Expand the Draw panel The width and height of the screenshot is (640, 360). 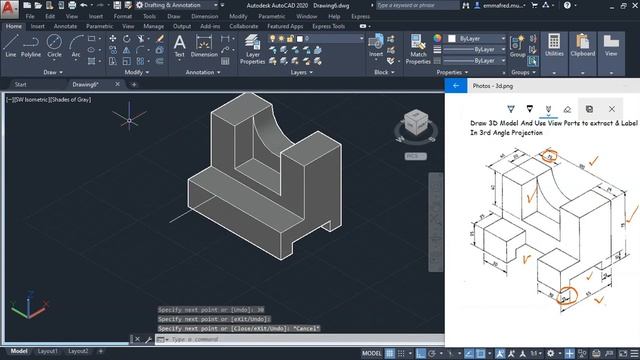(53, 72)
